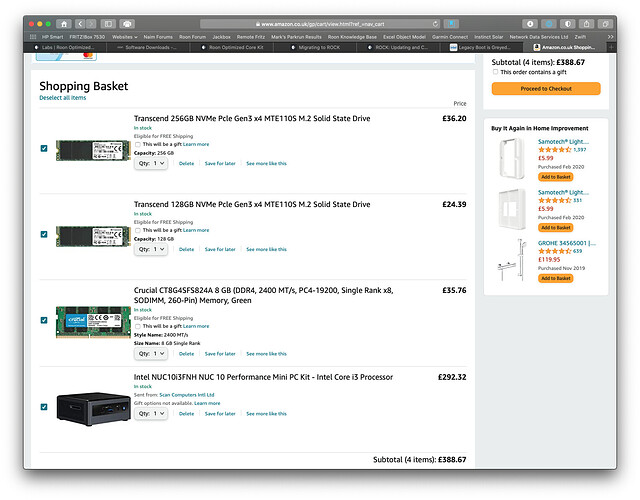This screenshot has height=500, width=640.
Task: View star ratings for Samotech with 1,397 reviews
Action: tap(554, 150)
